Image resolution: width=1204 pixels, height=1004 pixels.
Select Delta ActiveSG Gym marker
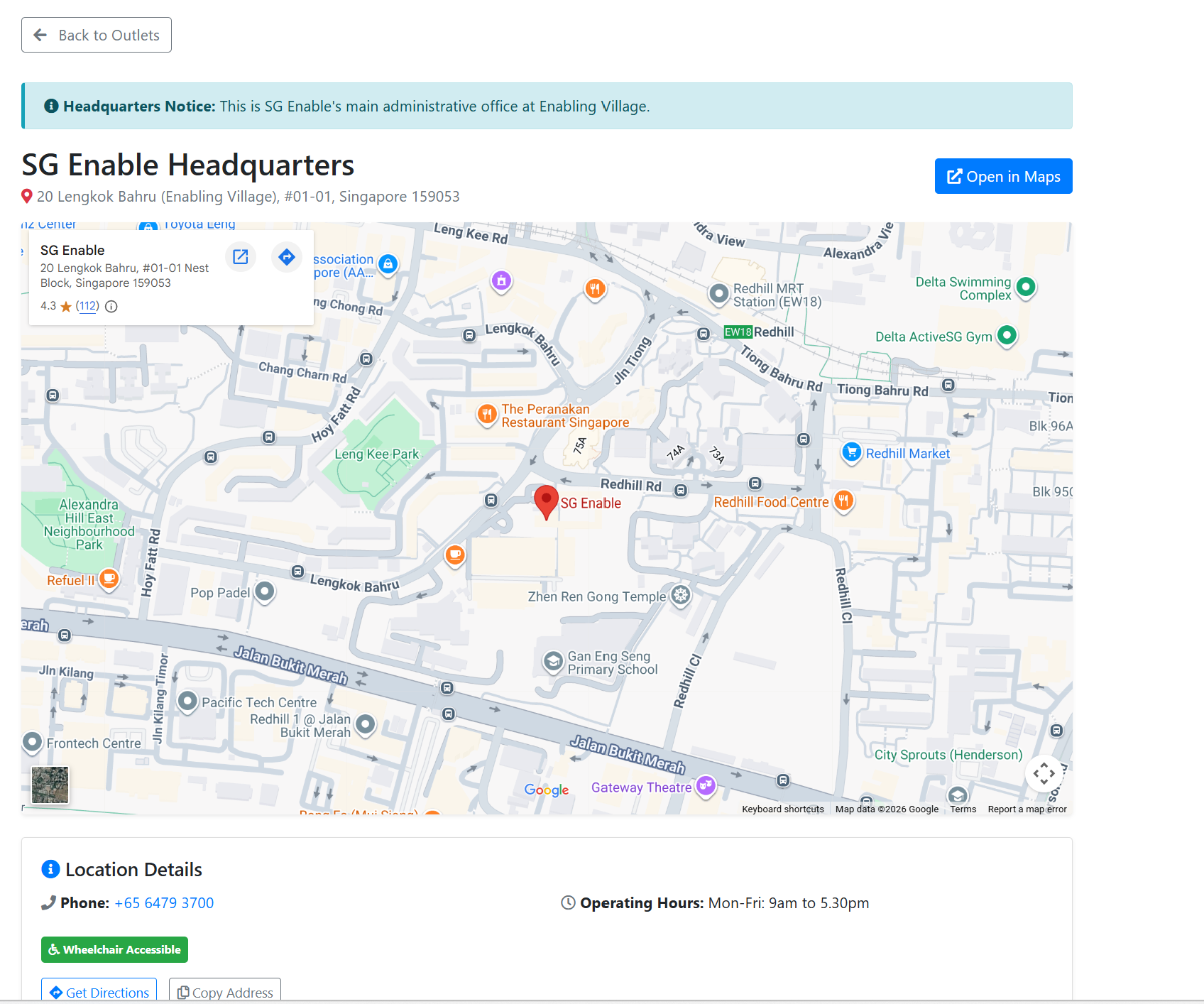click(x=1007, y=335)
